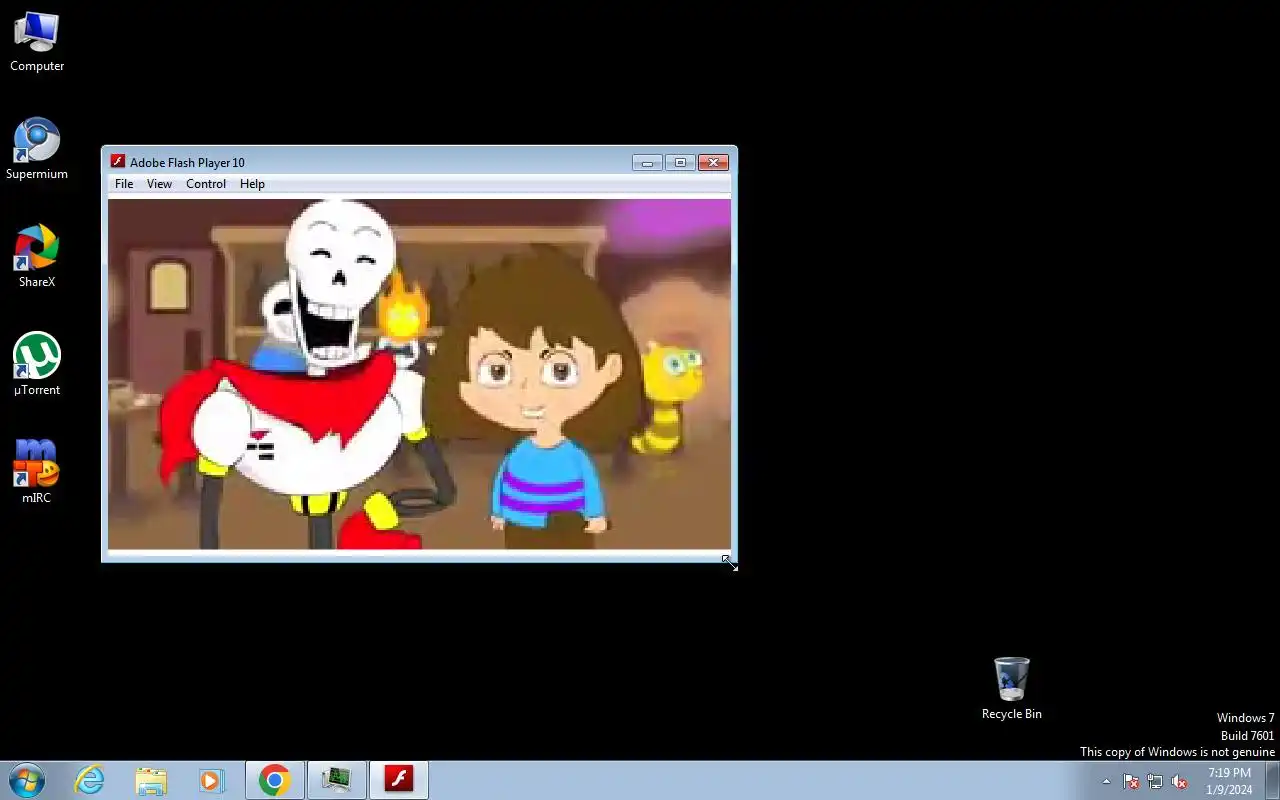Open the clock showing 7:19 PM
The height and width of the screenshot is (800, 1280).
click(x=1229, y=781)
